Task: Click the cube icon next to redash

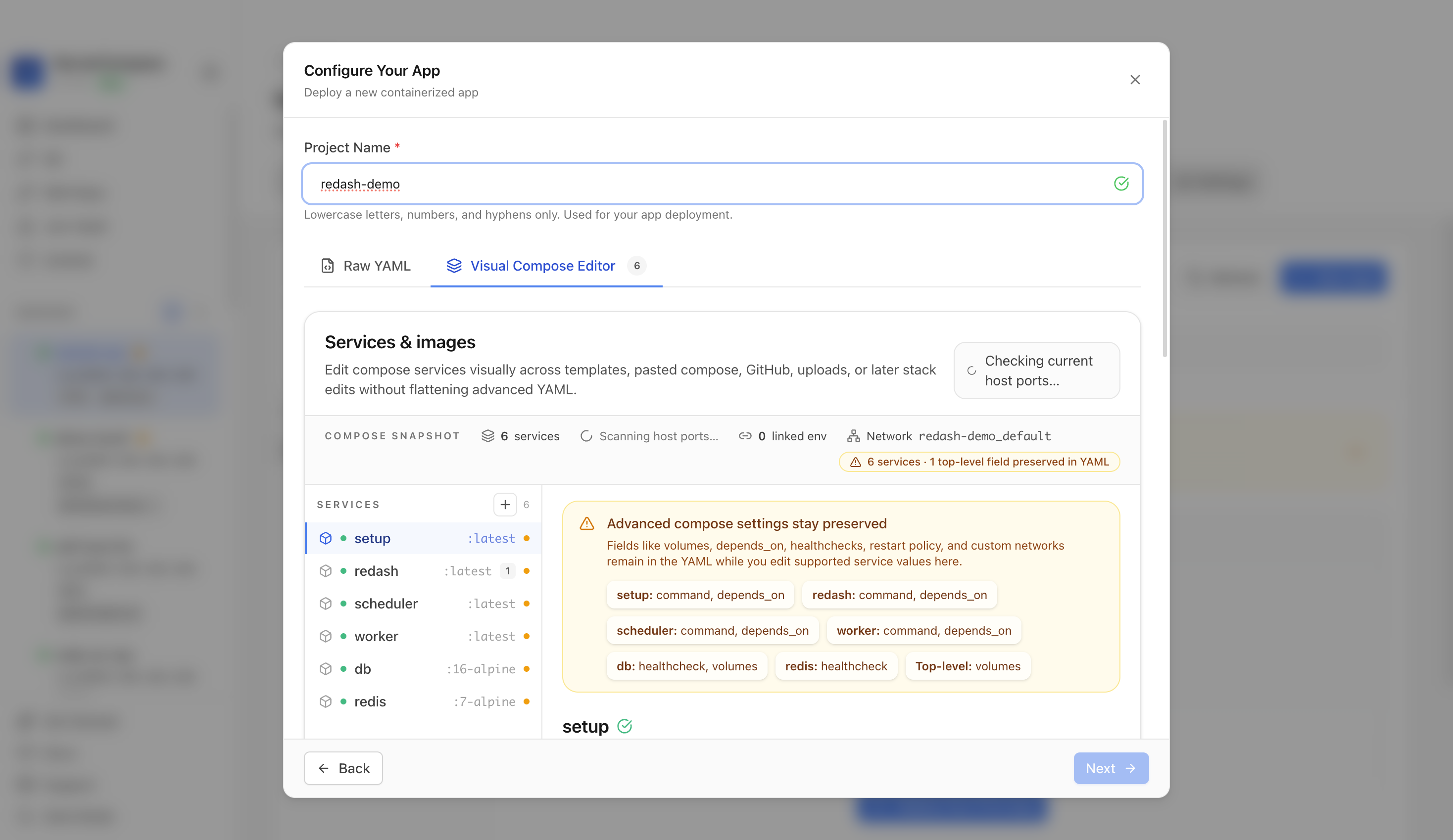Action: click(326, 571)
